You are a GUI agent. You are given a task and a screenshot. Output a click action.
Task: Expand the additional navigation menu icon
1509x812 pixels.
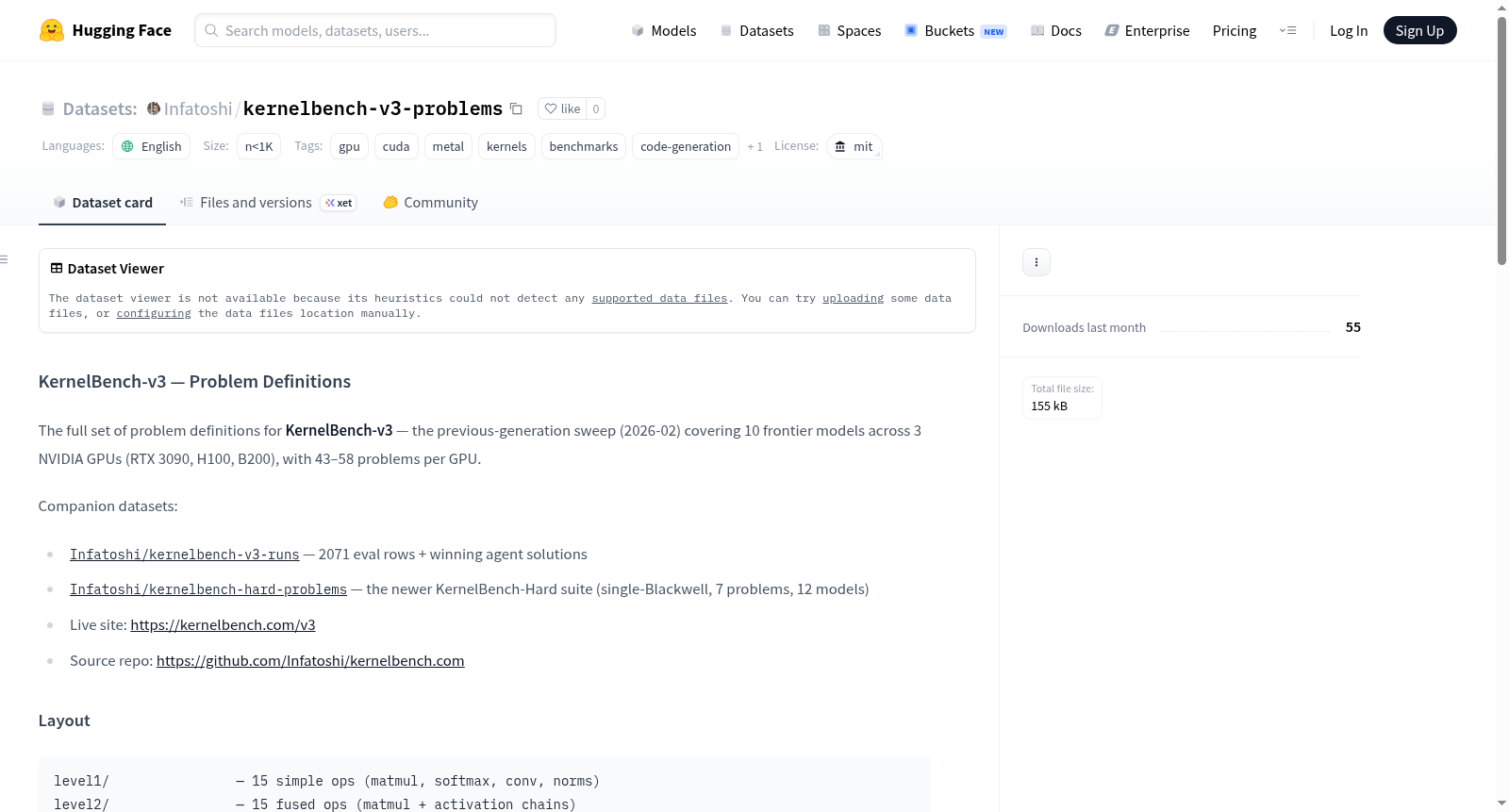pyautogui.click(x=1287, y=30)
